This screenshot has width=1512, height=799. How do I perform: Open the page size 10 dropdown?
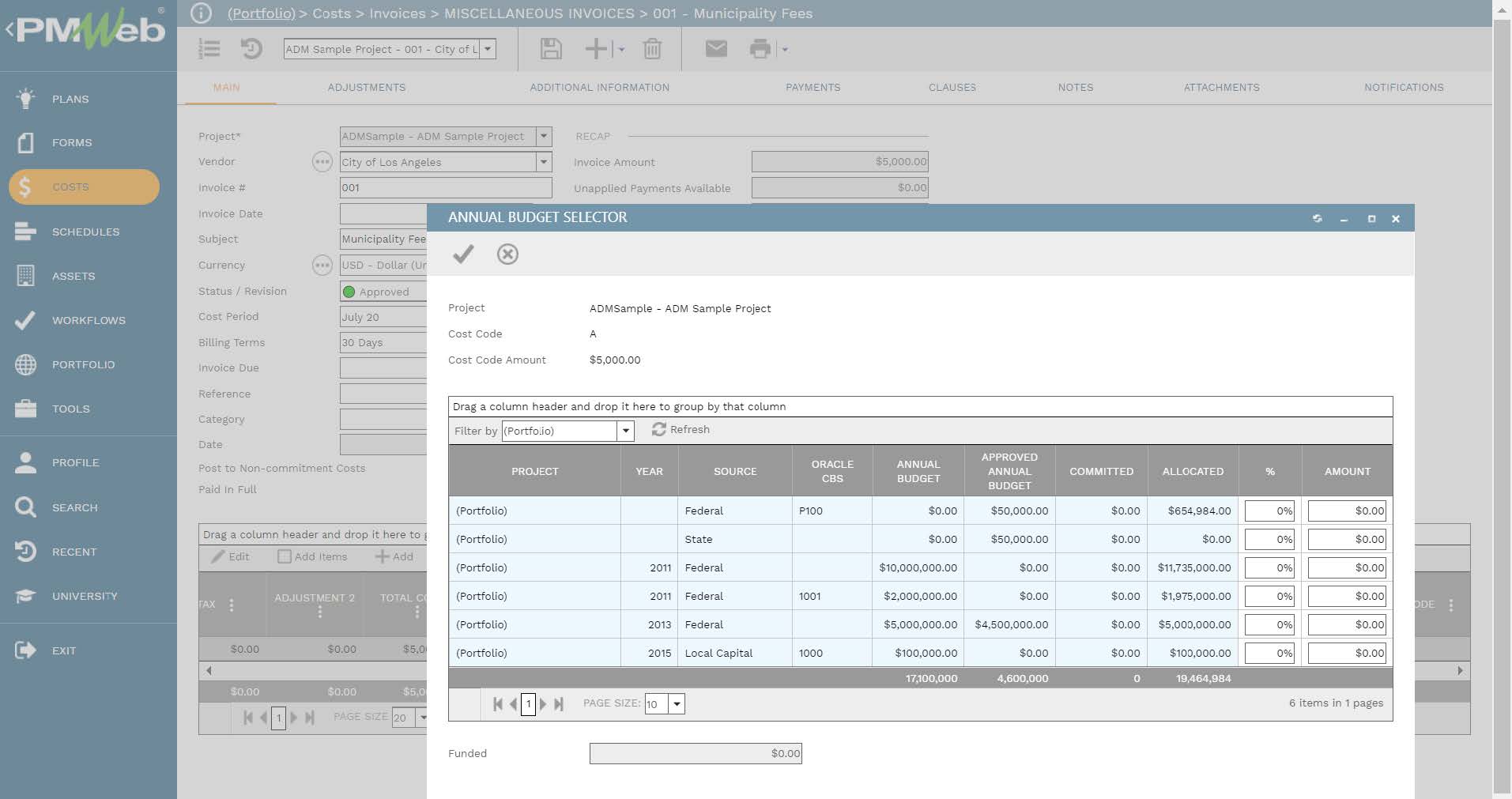677,703
